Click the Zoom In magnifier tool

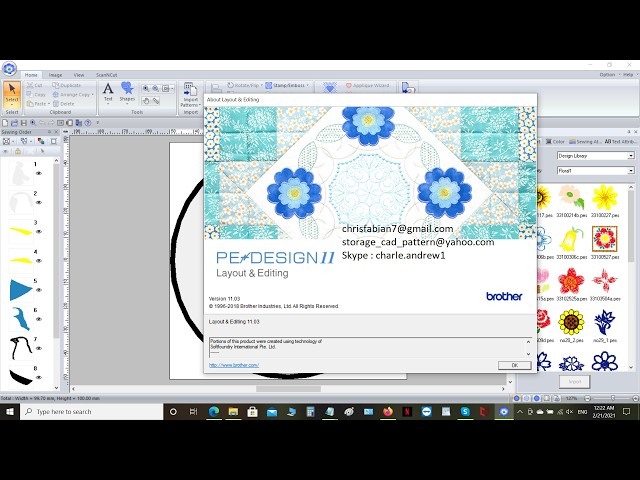tap(146, 88)
